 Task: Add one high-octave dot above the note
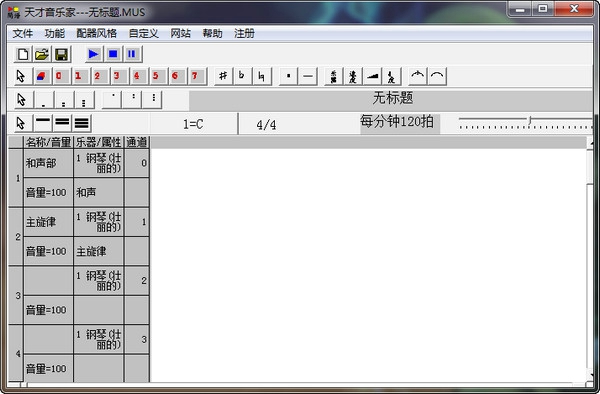tap(112, 100)
